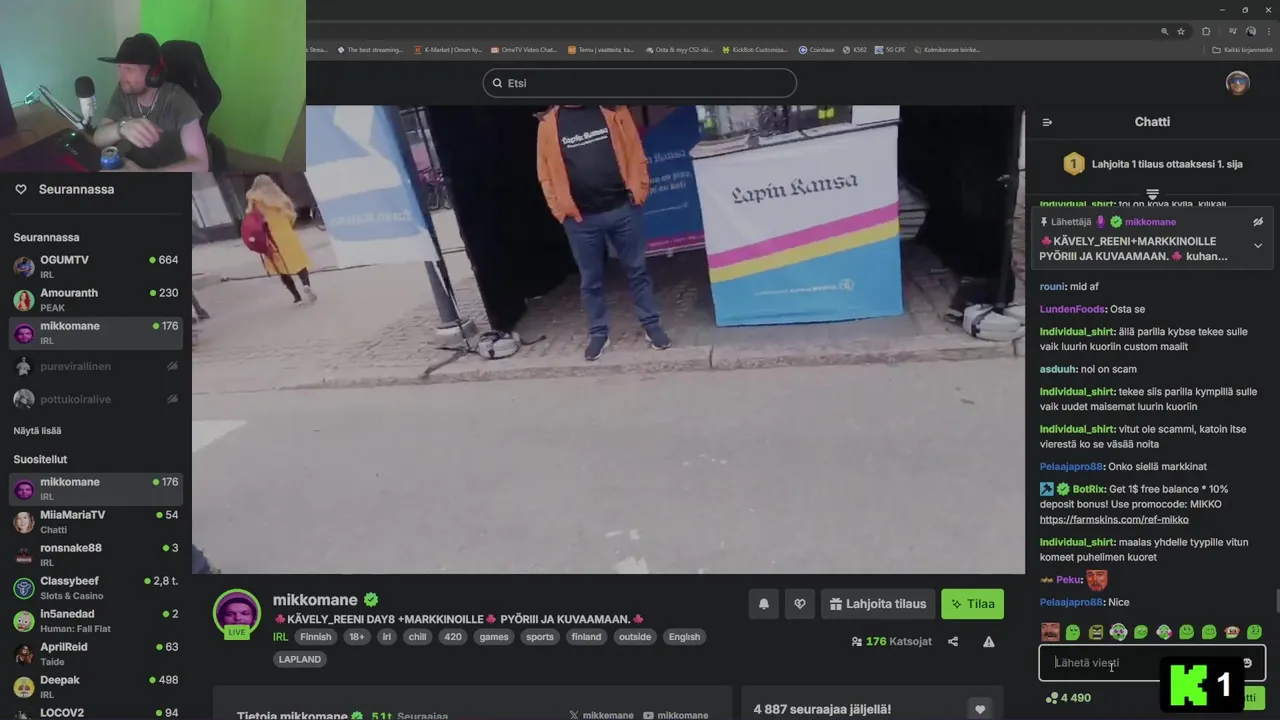Image resolution: width=1280 pixels, height=720 pixels.
Task: Open Amouranth channel in sidebar
Action: click(x=96, y=299)
